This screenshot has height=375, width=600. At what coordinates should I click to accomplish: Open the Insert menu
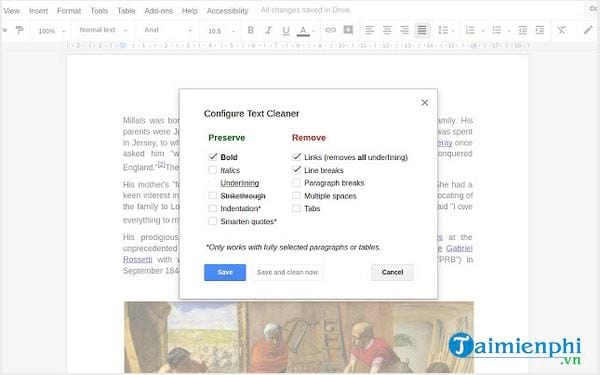point(38,11)
